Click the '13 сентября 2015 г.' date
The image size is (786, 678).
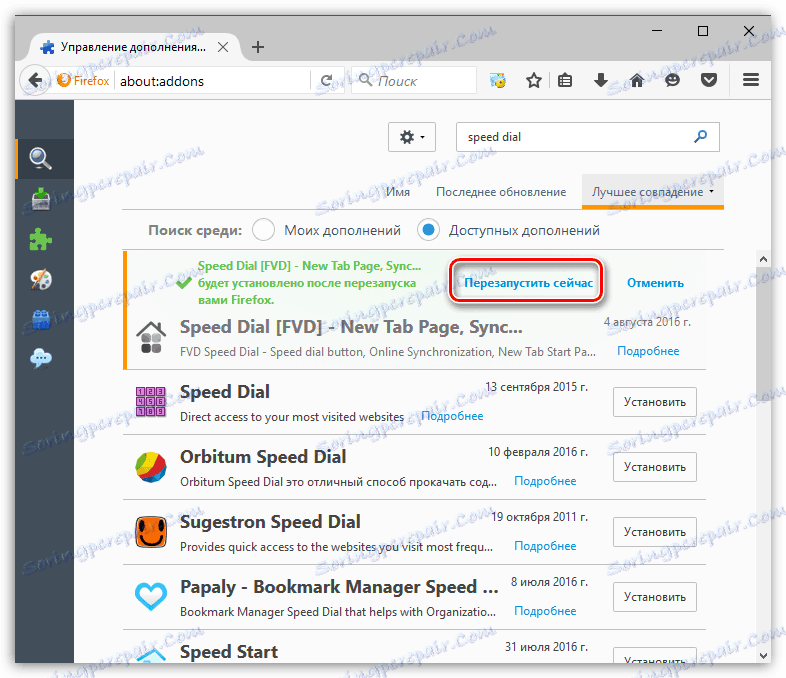pos(536,387)
